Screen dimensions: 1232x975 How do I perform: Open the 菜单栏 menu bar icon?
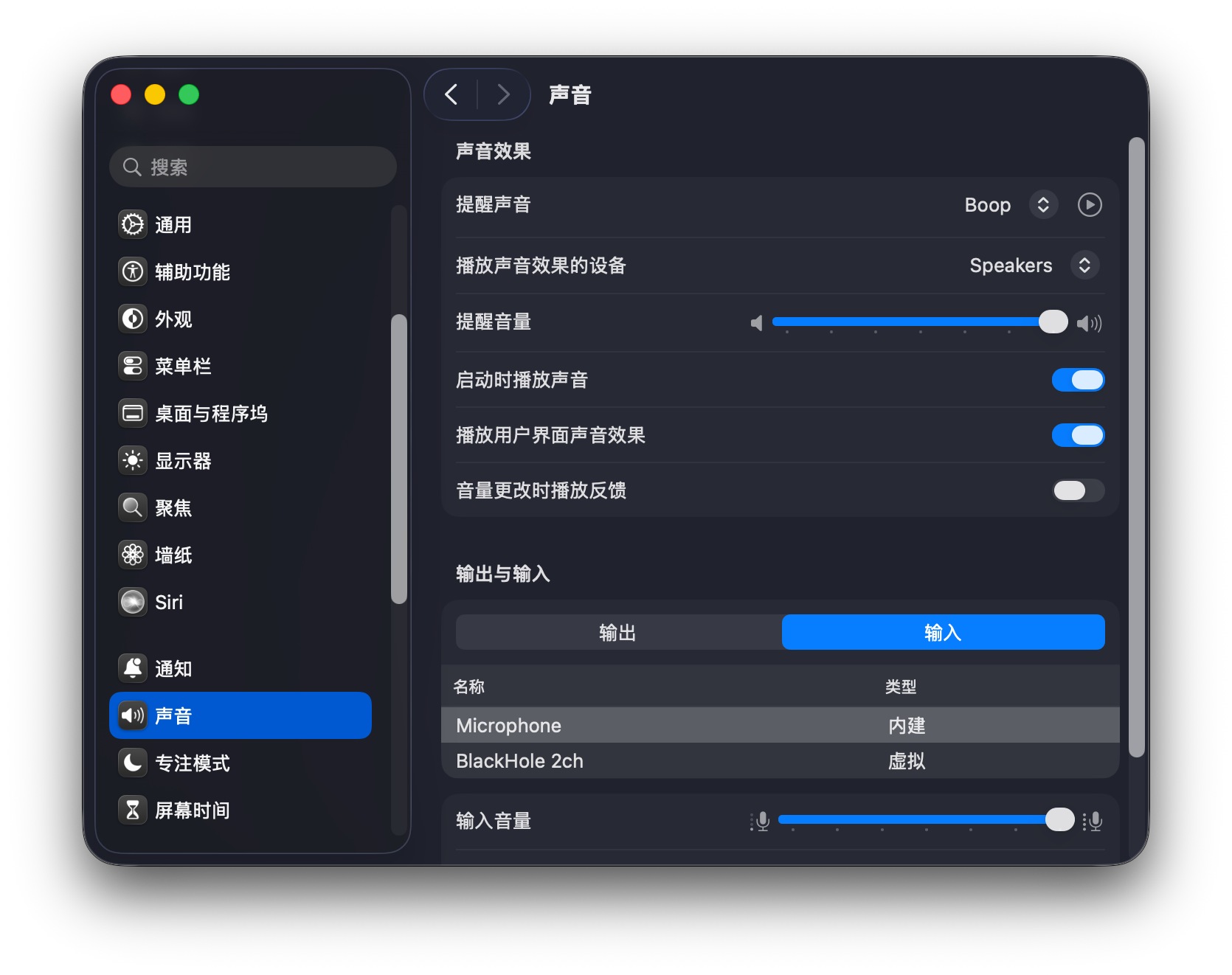pos(133,366)
